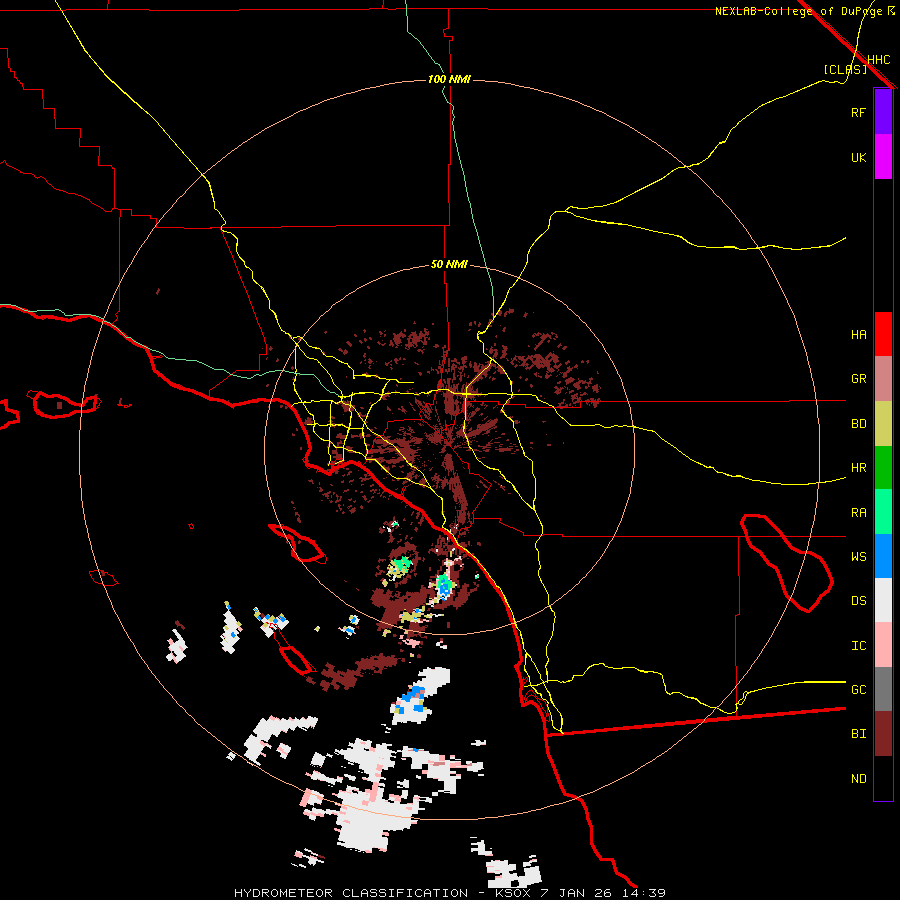Screen dimensions: 900x900
Task: Pick the RA bright green legend swatch
Action: pos(883,512)
